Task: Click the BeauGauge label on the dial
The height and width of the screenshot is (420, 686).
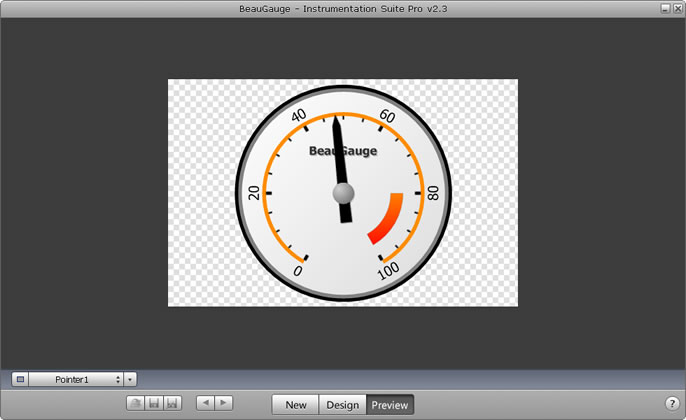Action: point(343,151)
